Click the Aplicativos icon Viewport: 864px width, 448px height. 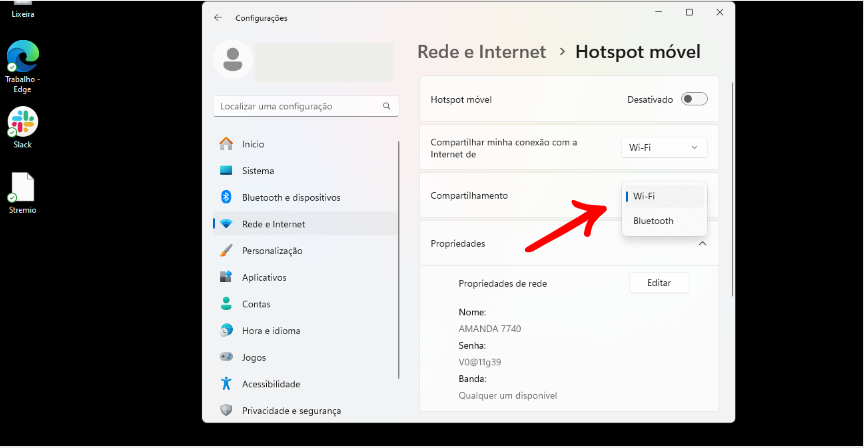click(x=226, y=277)
